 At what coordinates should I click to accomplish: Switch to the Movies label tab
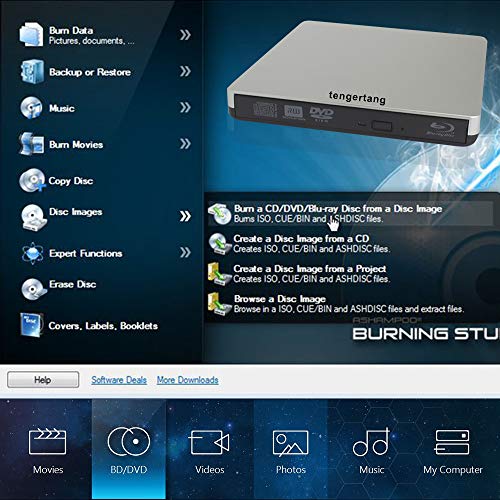tap(48, 470)
